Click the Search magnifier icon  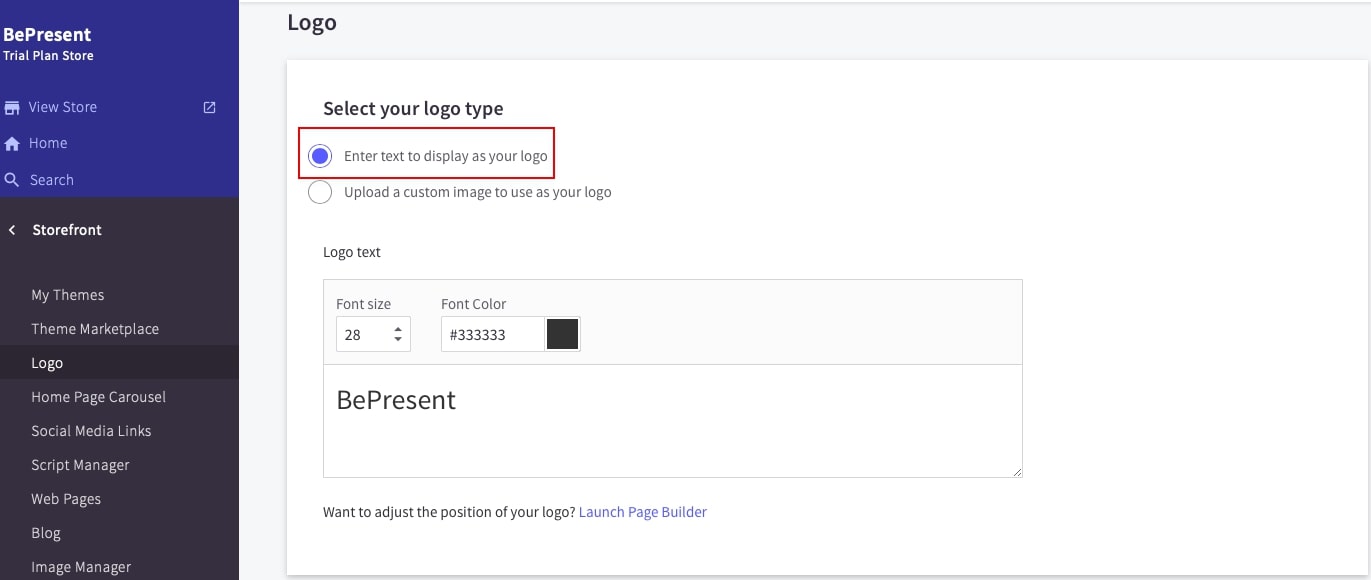(12, 180)
